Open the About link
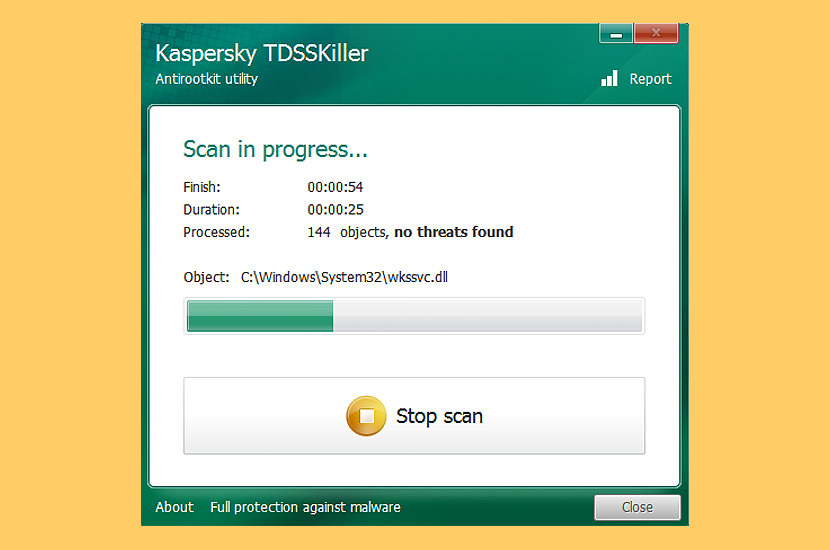The height and width of the screenshot is (550, 830). (x=174, y=507)
